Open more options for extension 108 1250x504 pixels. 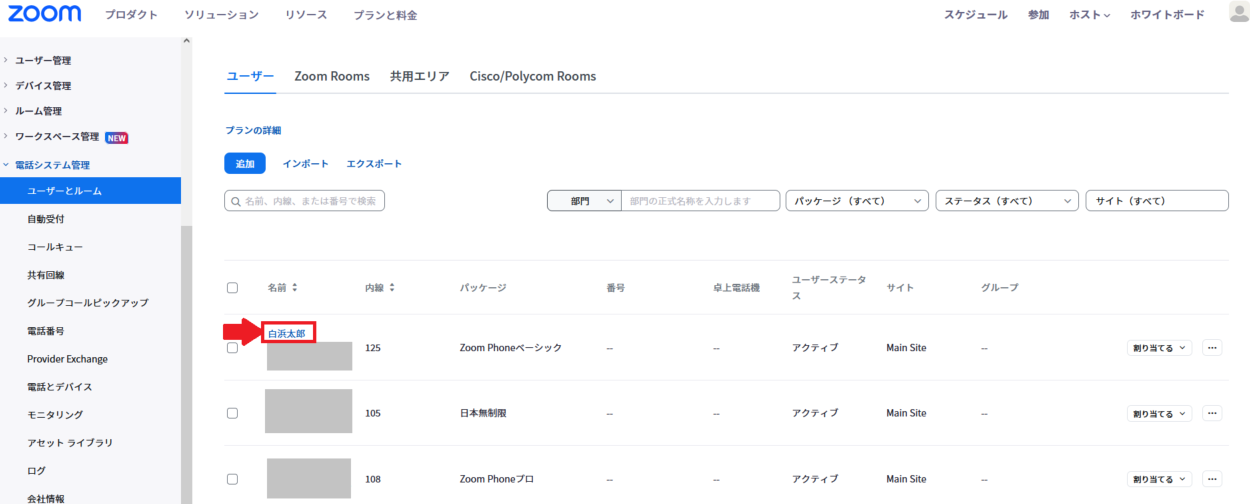click(1212, 479)
